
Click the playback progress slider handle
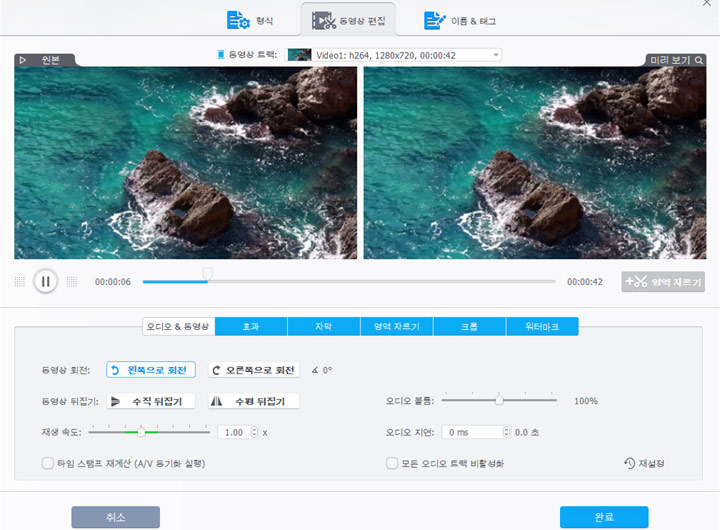point(208,274)
